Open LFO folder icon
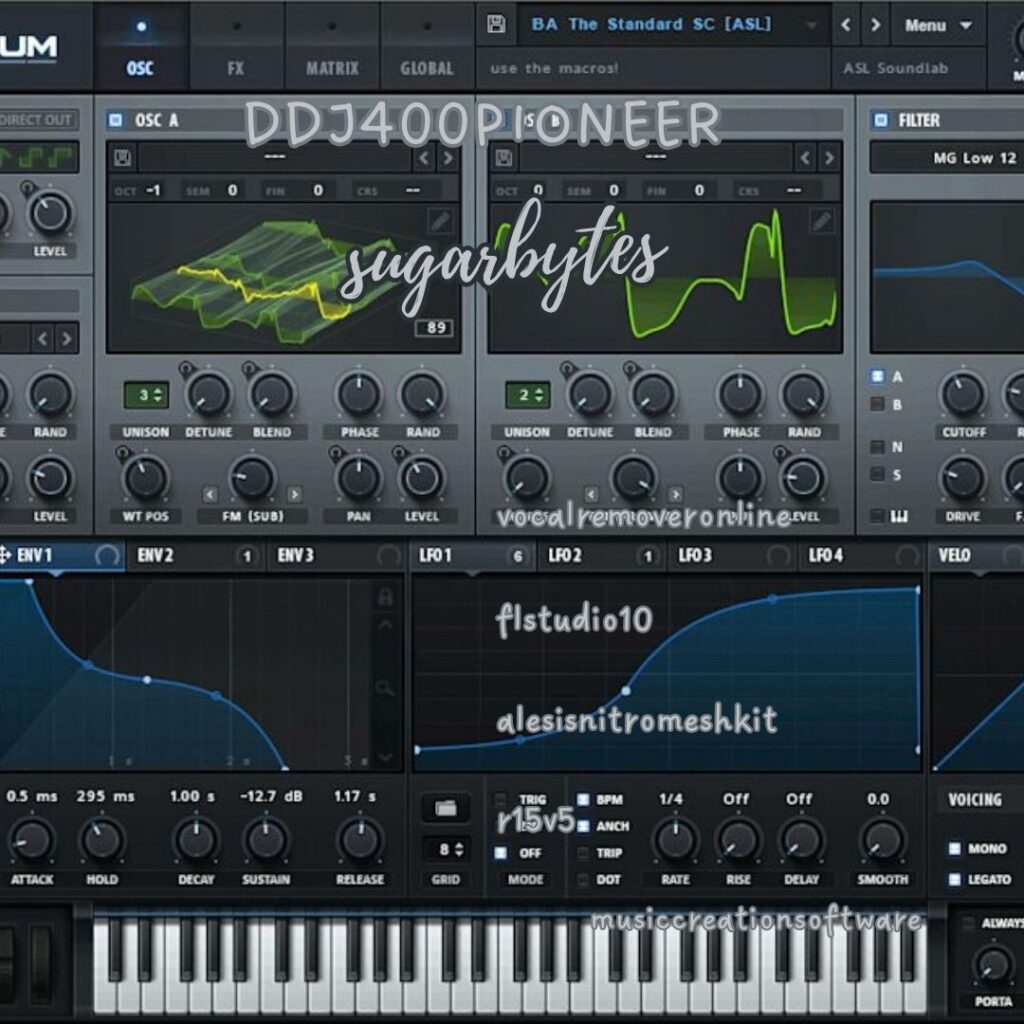This screenshot has height=1024, width=1024. click(446, 808)
